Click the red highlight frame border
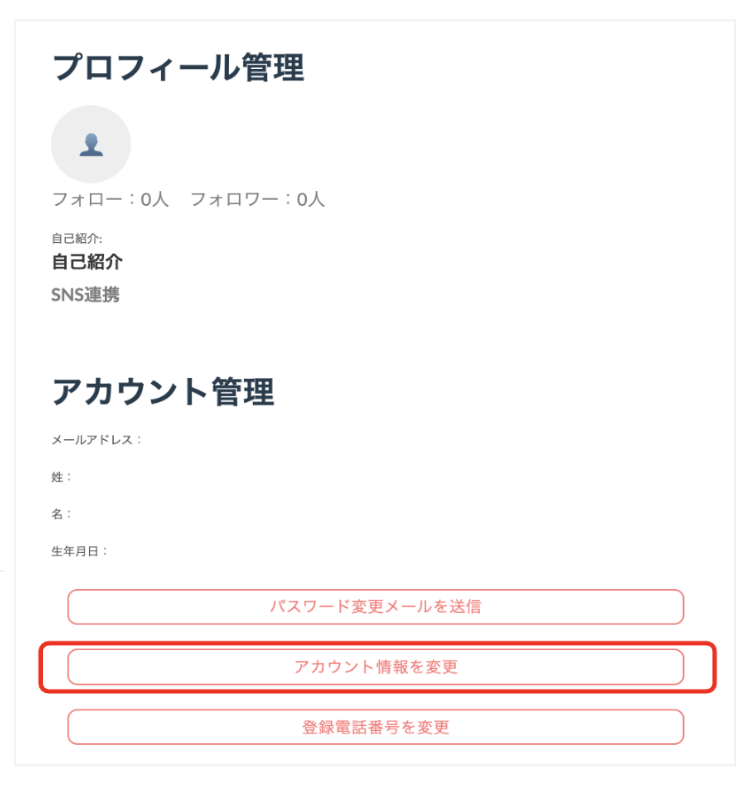This screenshot has width=752, height=788. coord(377,644)
